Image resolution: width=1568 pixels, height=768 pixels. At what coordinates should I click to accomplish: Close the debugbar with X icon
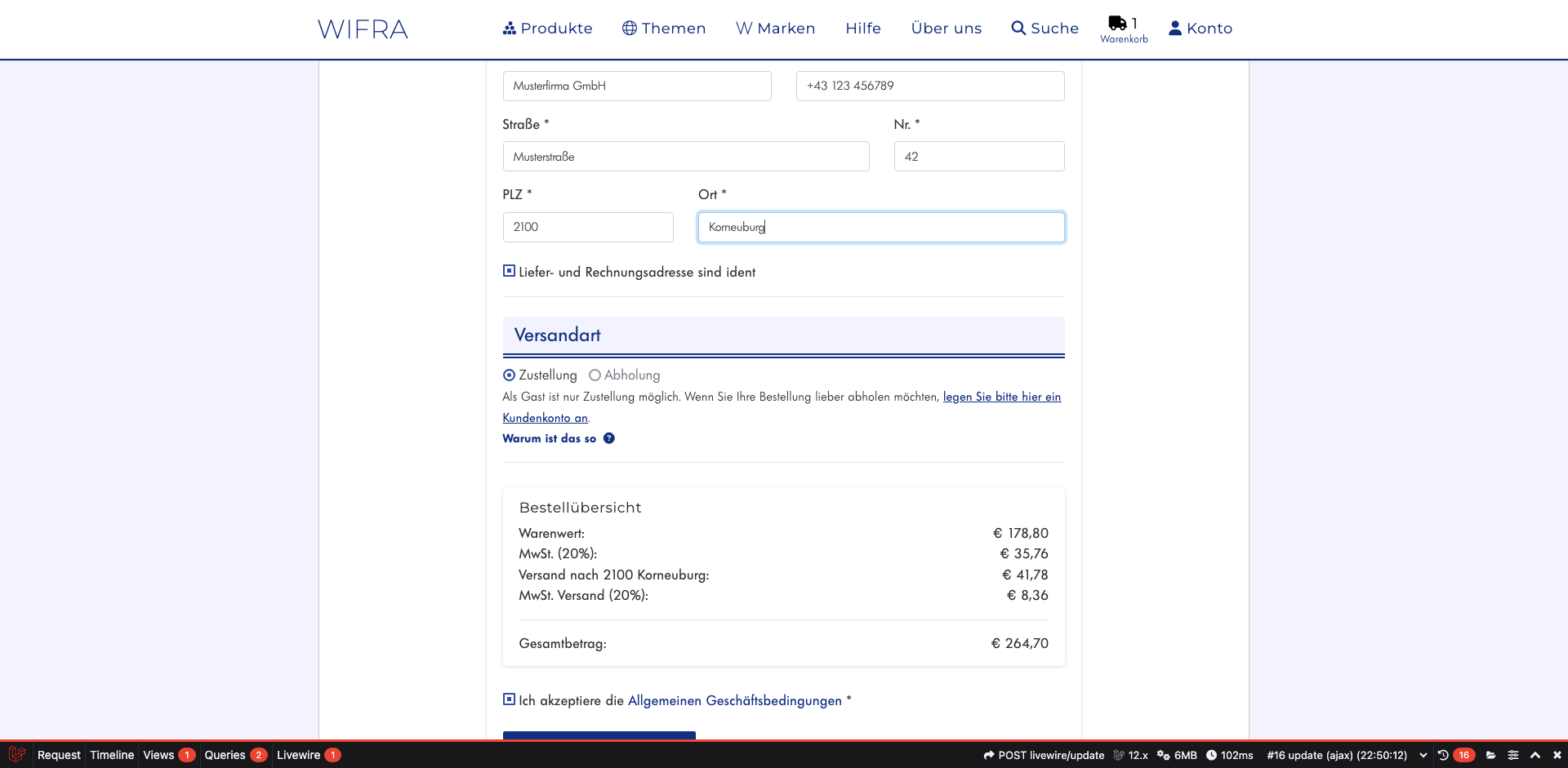[1557, 755]
